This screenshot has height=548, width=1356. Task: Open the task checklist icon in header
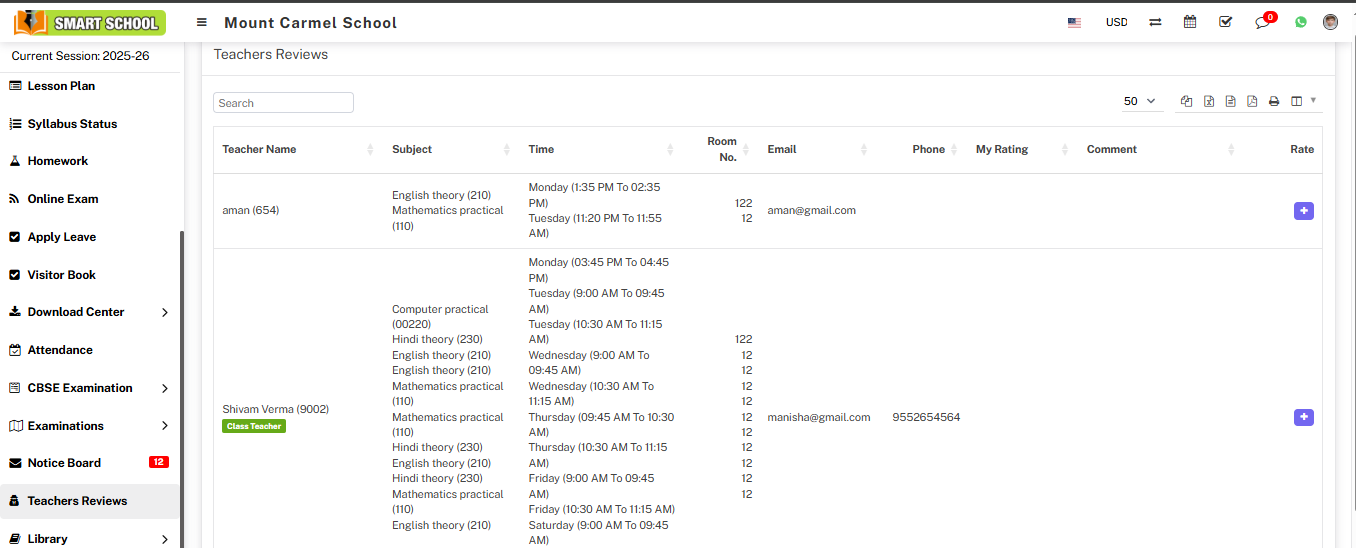(1226, 22)
